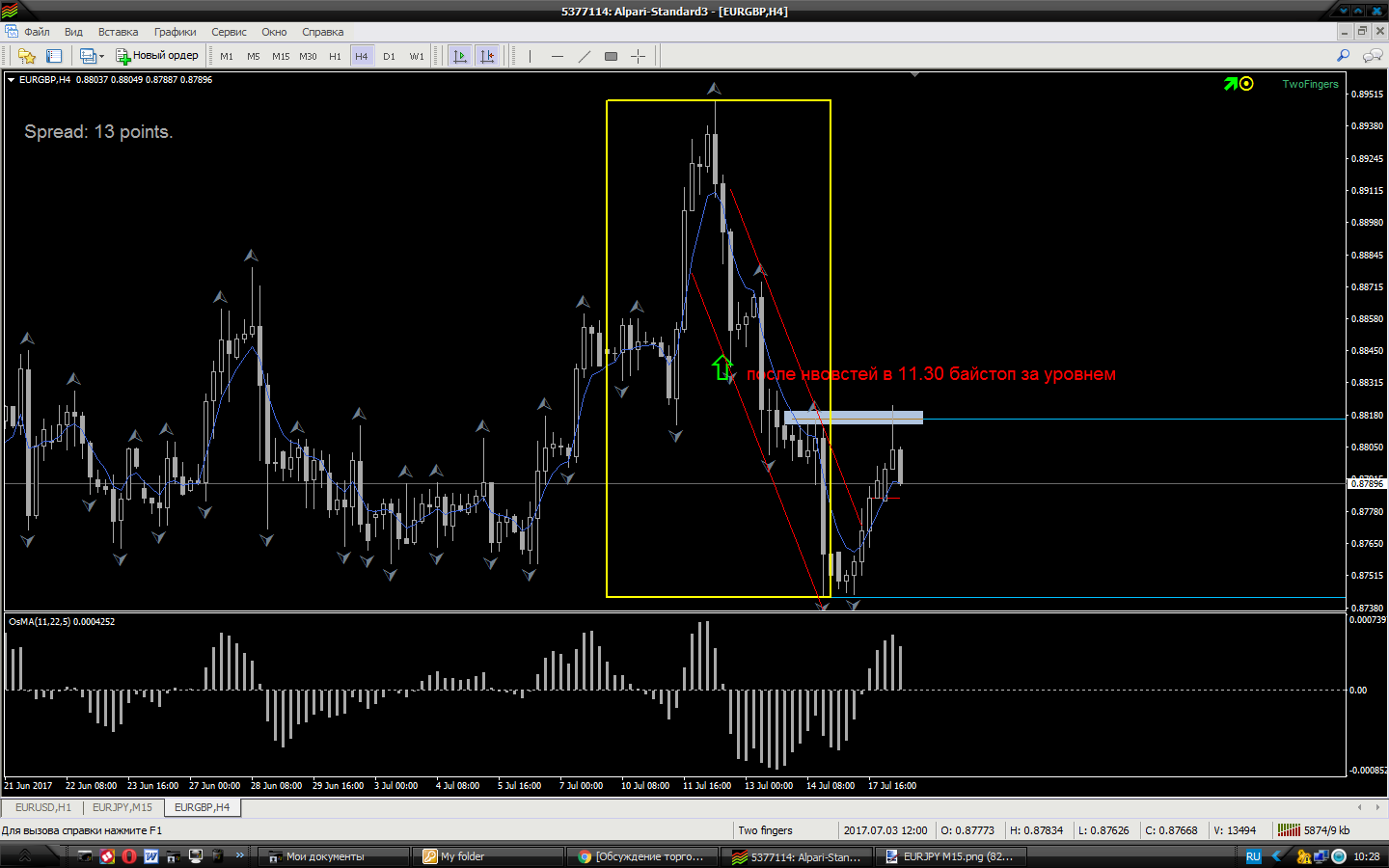Open the Окно menu
The height and width of the screenshot is (868, 1389).
[x=274, y=32]
